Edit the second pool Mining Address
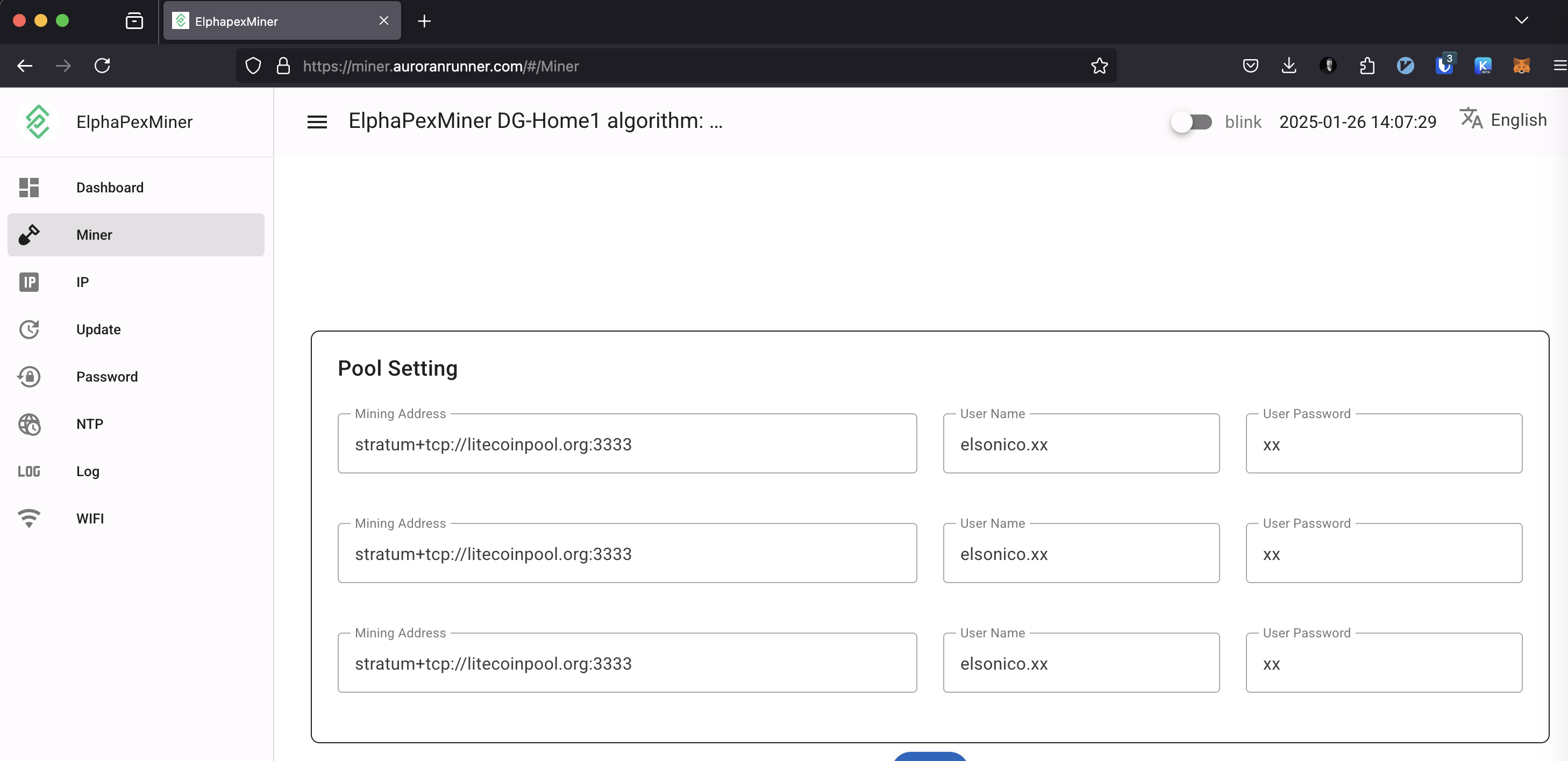The height and width of the screenshot is (761, 1568). coord(627,554)
